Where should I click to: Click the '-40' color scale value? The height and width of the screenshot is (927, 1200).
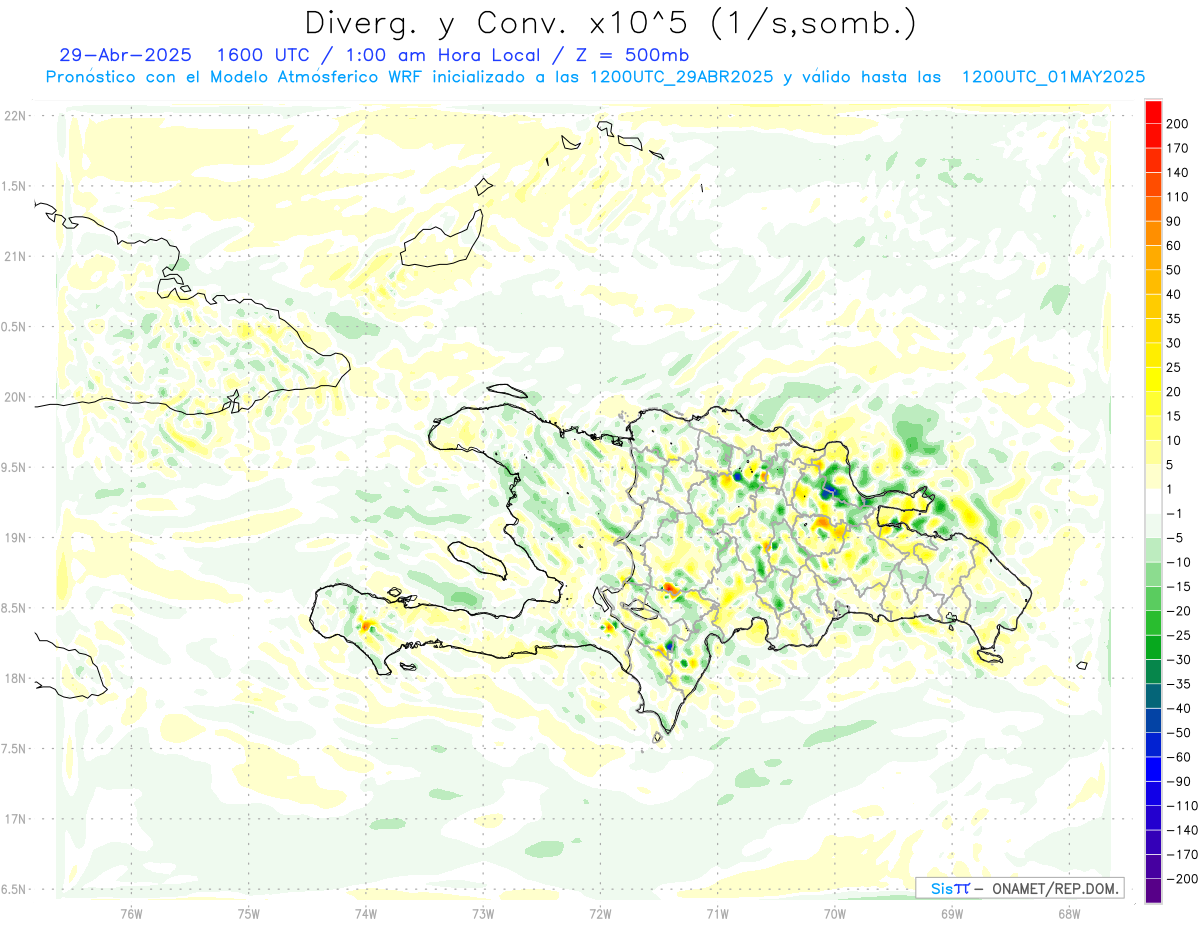pyautogui.click(x=1178, y=708)
